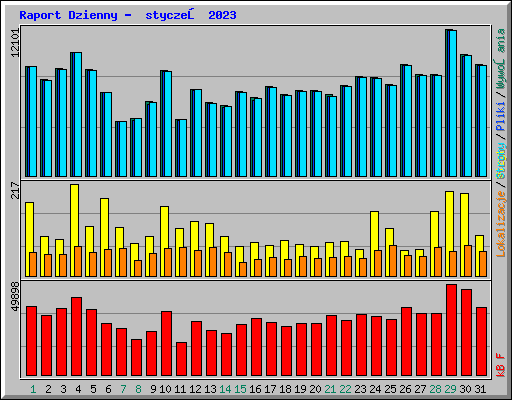Image resolution: width=512 pixels, height=400 pixels.
Task: Select the red KB bar for day 4
Action: point(76,337)
